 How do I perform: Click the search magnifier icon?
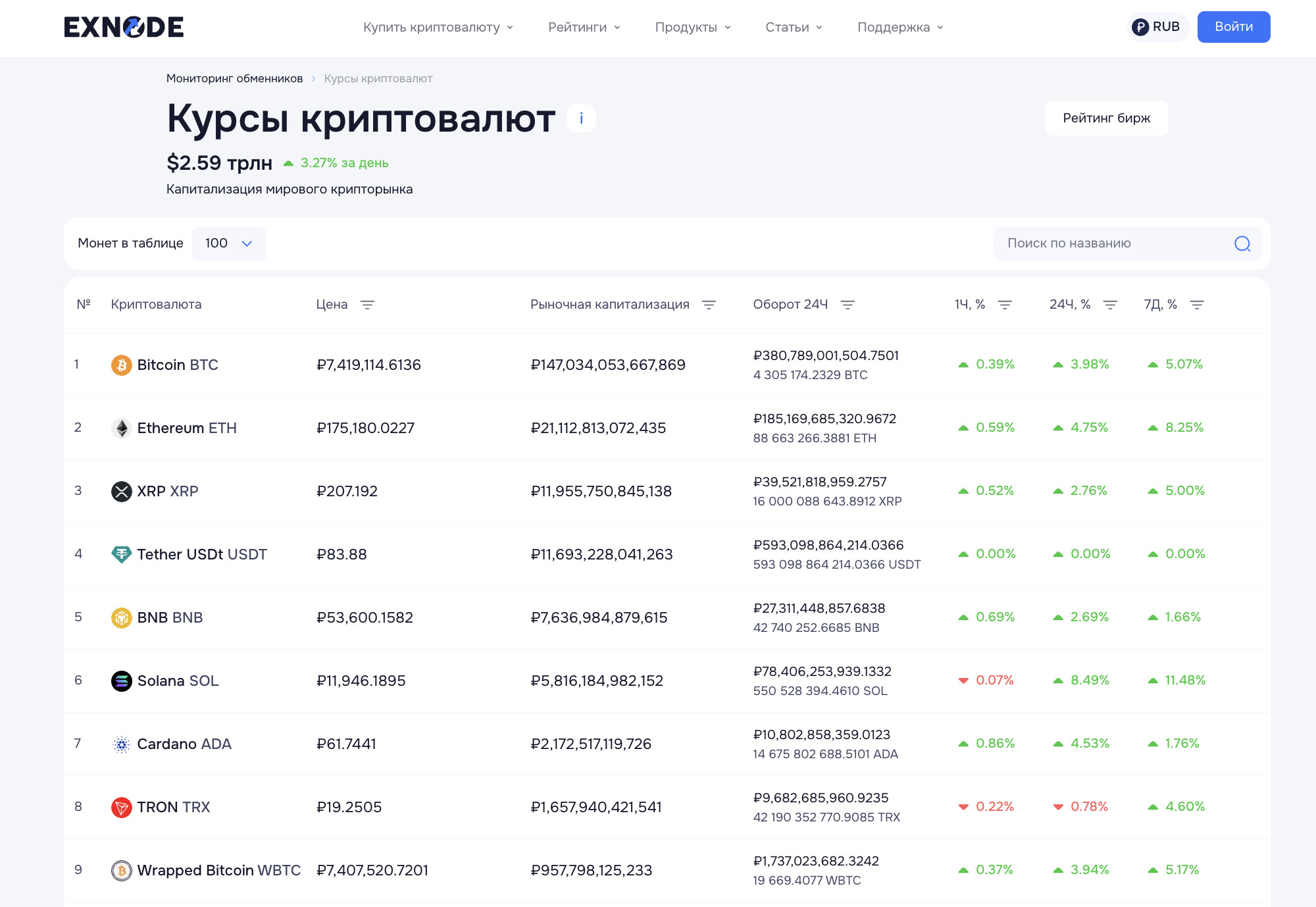[x=1242, y=244]
